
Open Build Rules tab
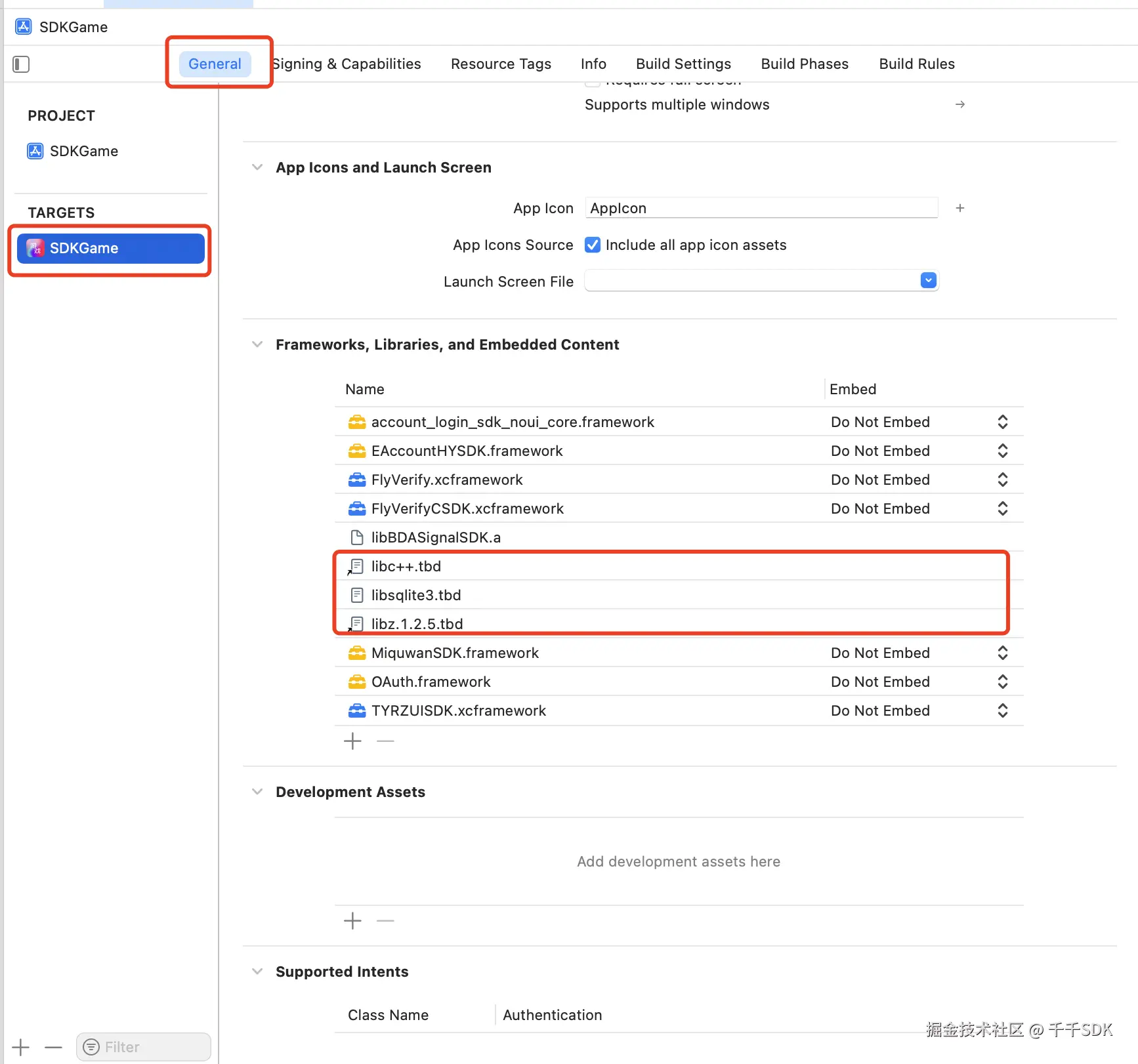pyautogui.click(x=917, y=64)
